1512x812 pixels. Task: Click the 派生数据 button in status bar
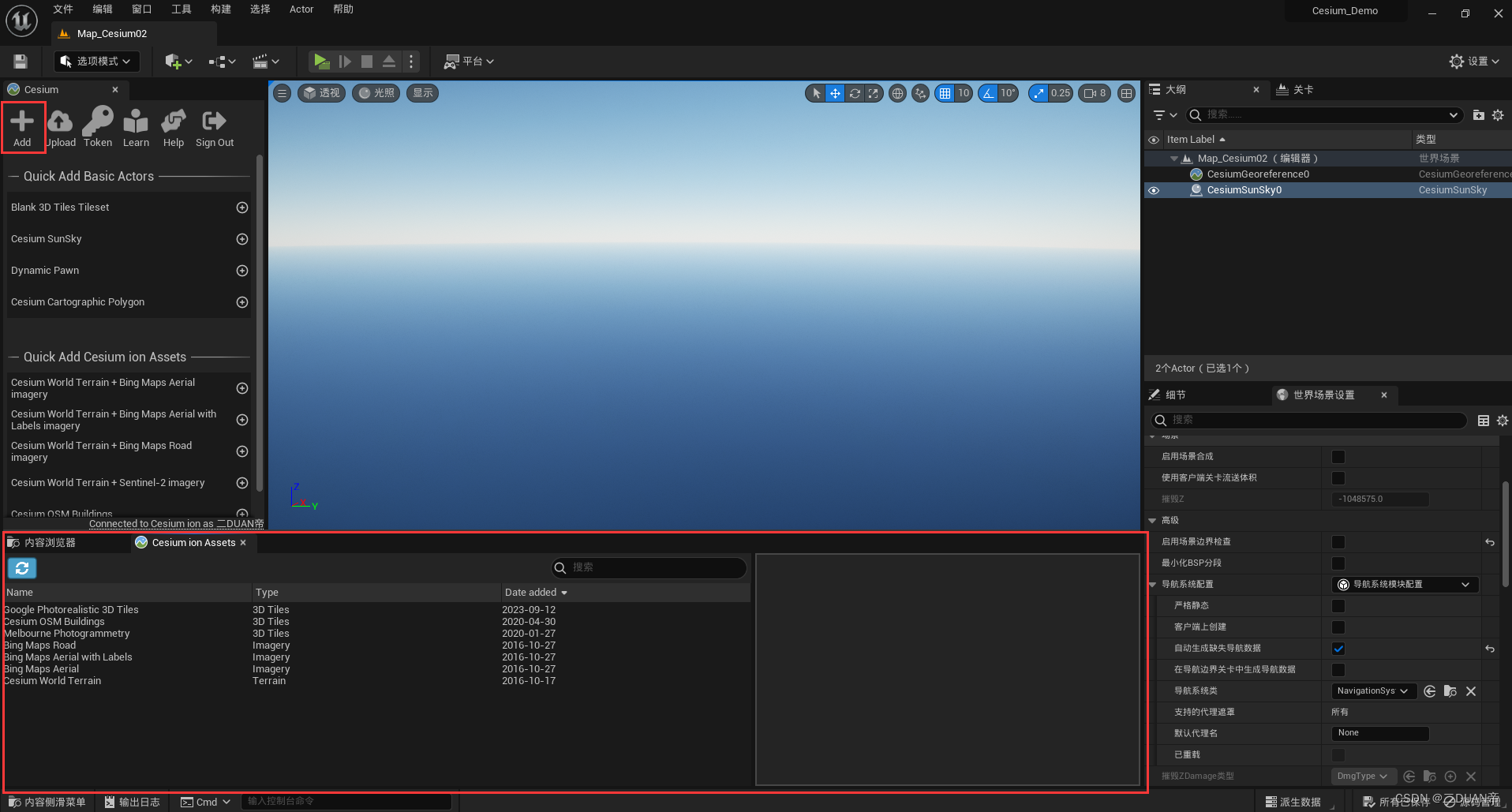1293,802
